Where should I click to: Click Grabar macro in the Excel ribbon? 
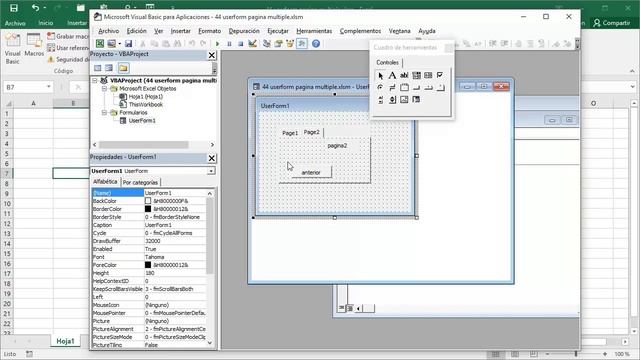click(68, 36)
